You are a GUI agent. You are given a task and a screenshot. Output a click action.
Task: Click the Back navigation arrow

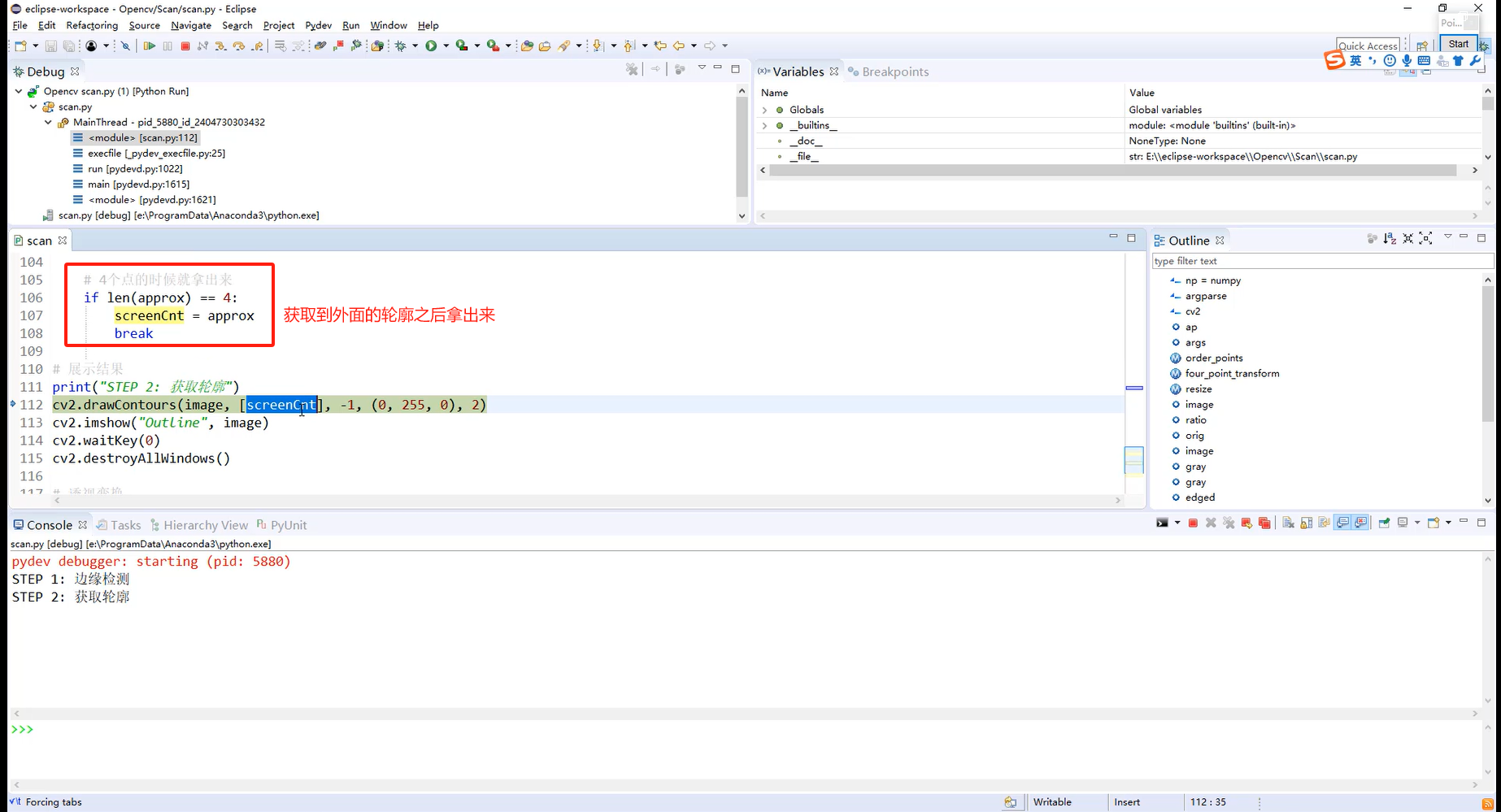pos(678,46)
